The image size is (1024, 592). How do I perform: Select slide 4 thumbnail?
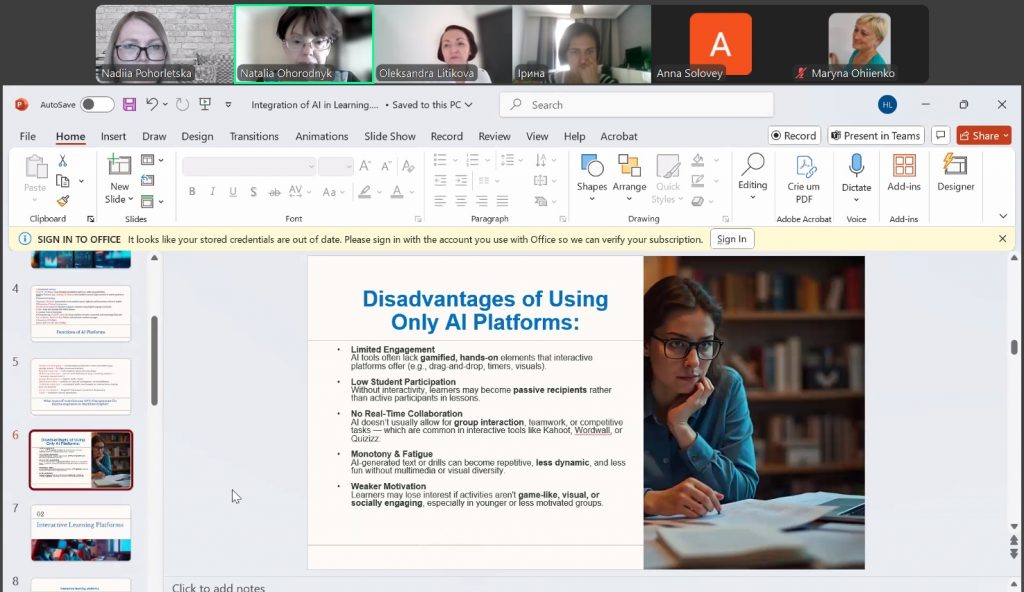(x=81, y=313)
